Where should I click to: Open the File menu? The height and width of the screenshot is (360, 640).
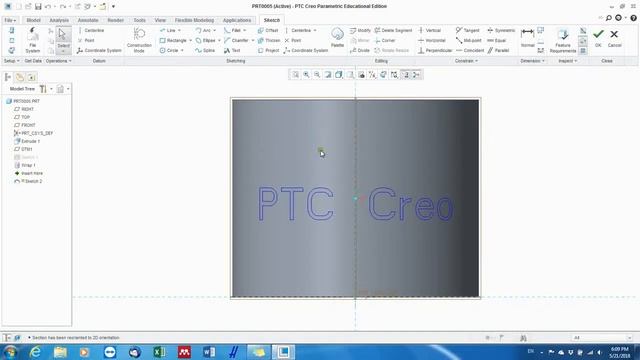click(10, 20)
